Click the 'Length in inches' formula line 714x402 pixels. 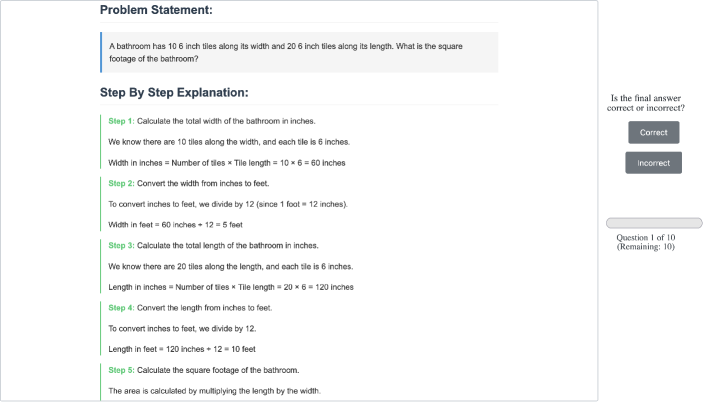tap(231, 287)
